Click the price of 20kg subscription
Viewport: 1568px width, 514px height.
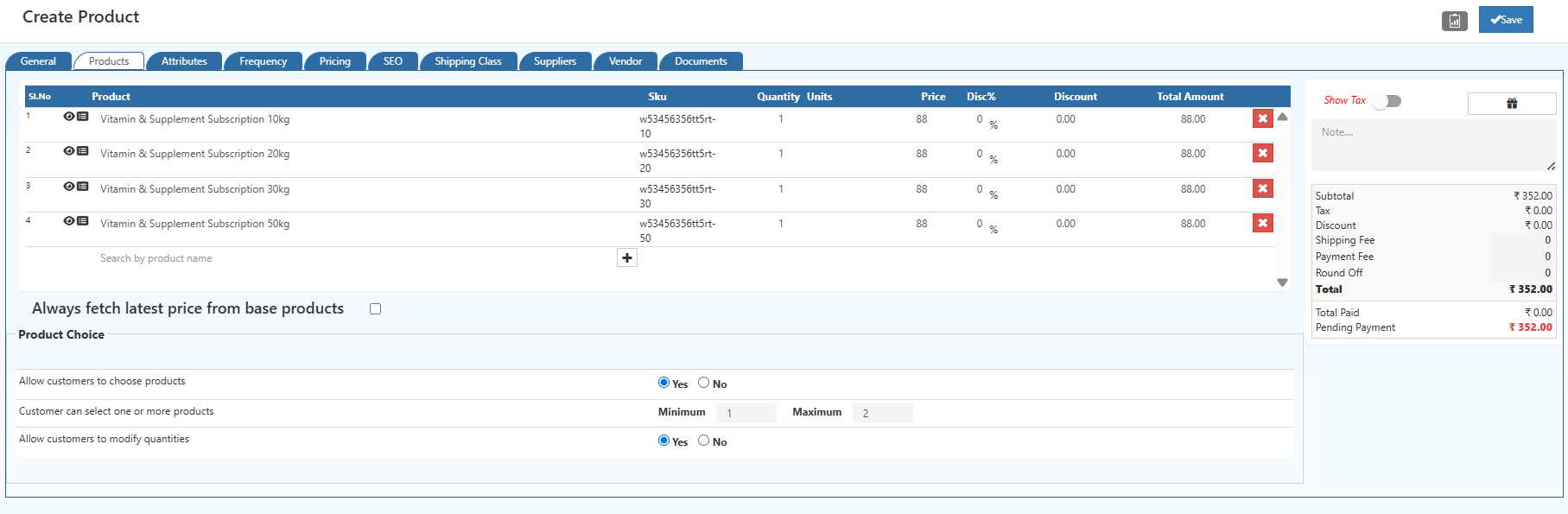[922, 154]
